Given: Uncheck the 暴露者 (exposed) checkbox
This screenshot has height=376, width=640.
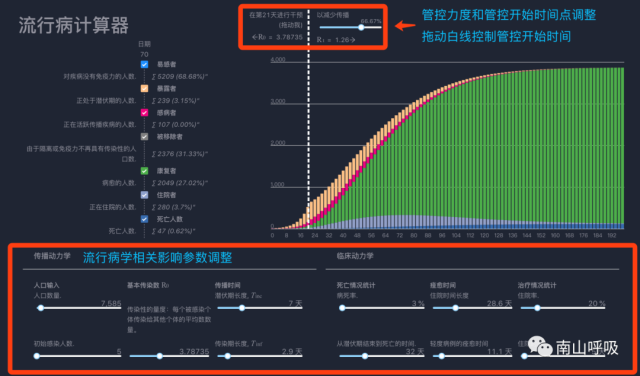Looking at the screenshot, I should pyautogui.click(x=144, y=89).
